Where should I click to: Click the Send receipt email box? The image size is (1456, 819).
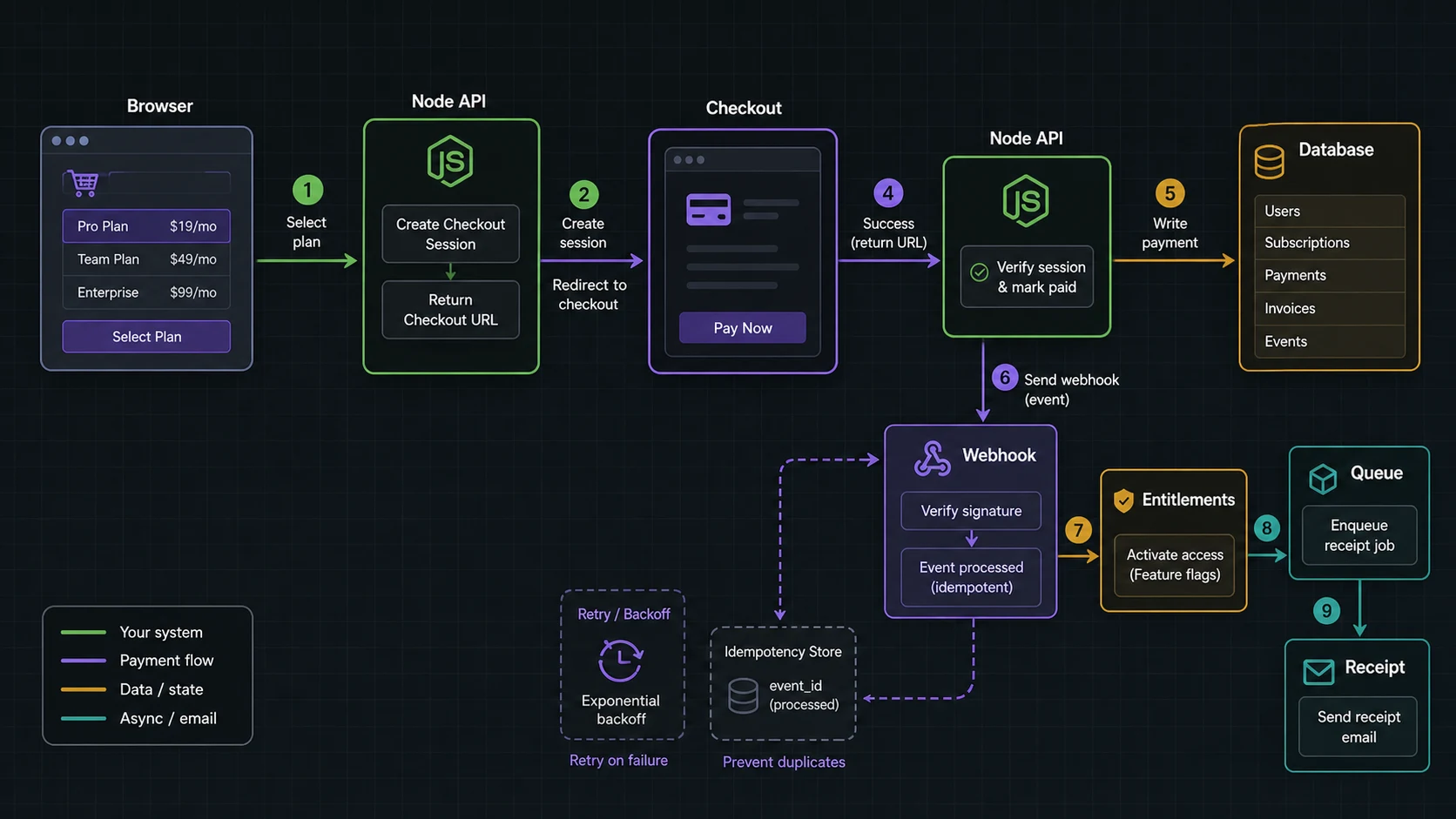1358,726
